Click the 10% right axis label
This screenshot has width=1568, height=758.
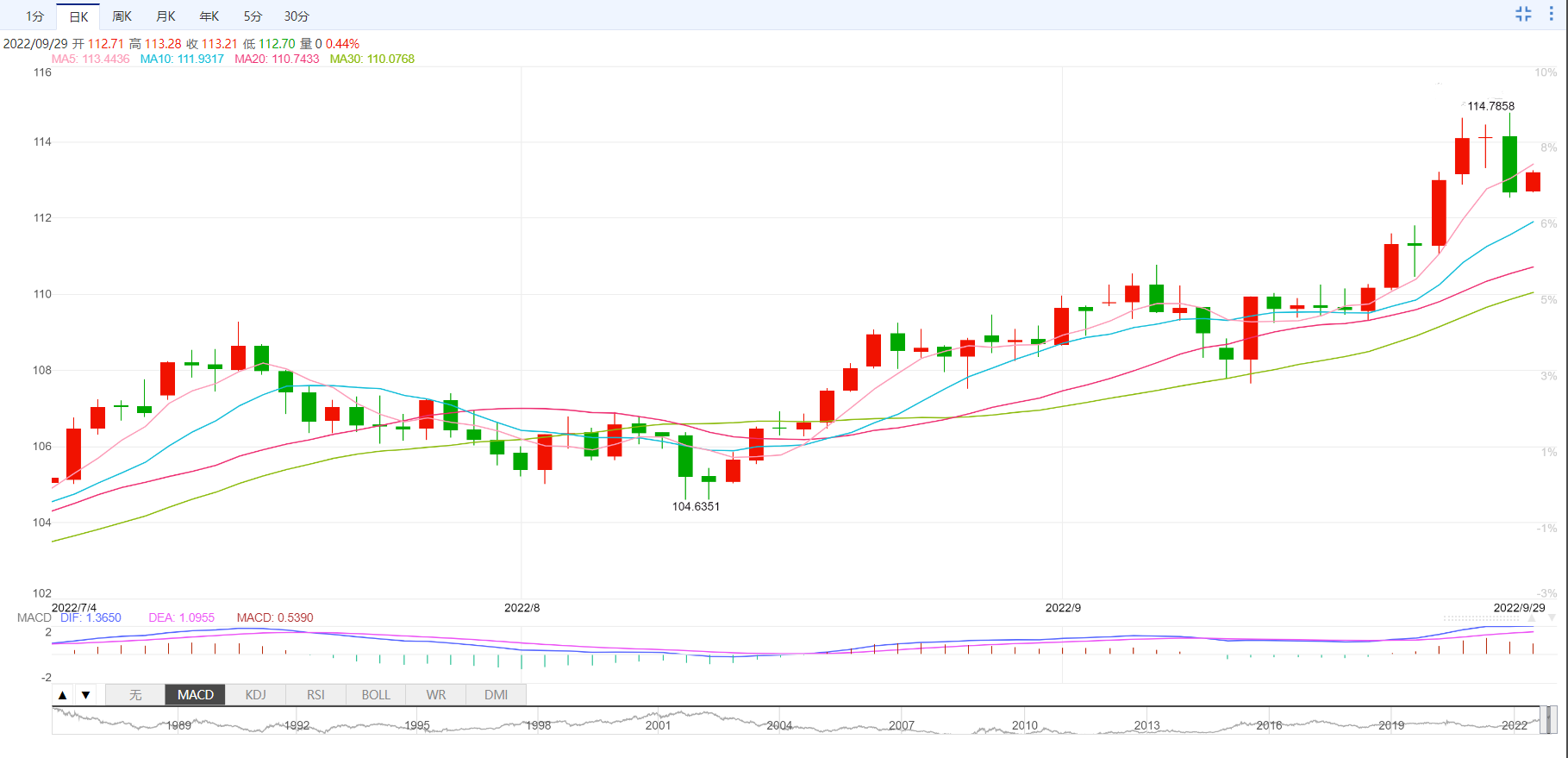[x=1546, y=72]
